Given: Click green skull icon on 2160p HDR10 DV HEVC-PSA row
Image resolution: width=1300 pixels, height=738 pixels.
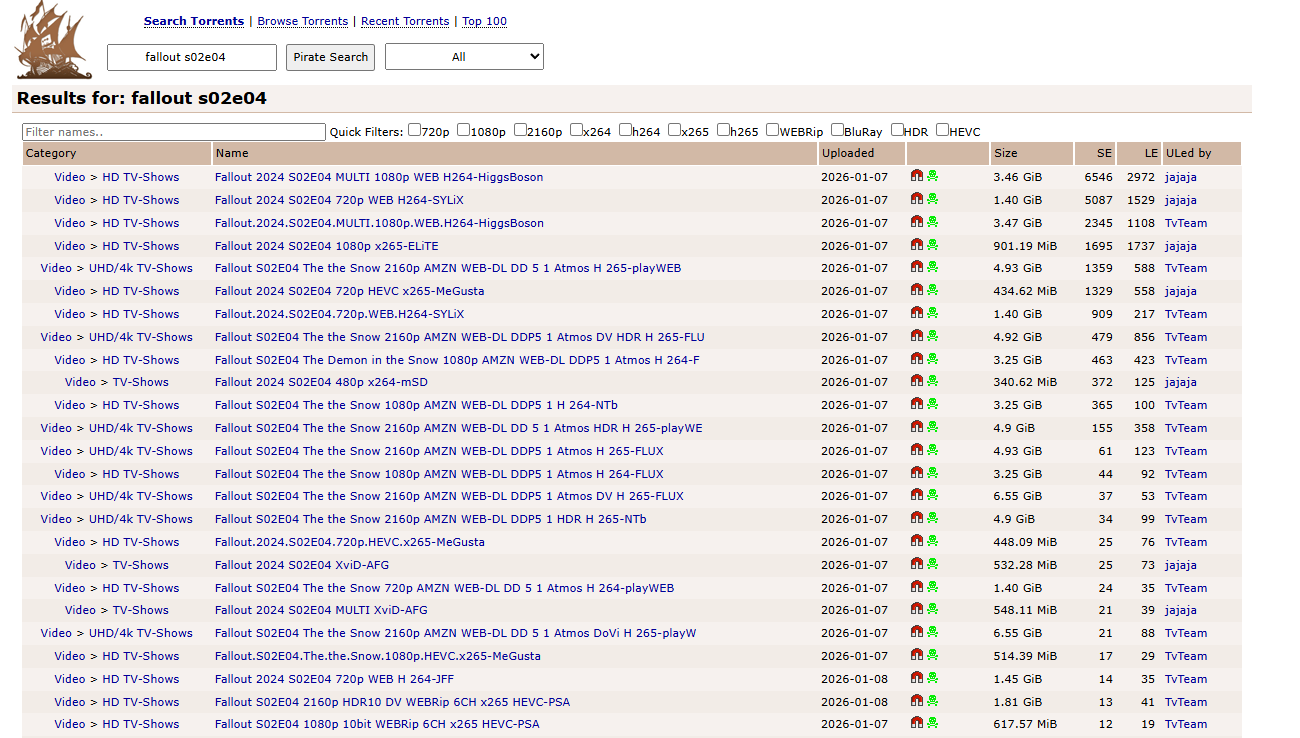Looking at the screenshot, I should tap(932, 701).
